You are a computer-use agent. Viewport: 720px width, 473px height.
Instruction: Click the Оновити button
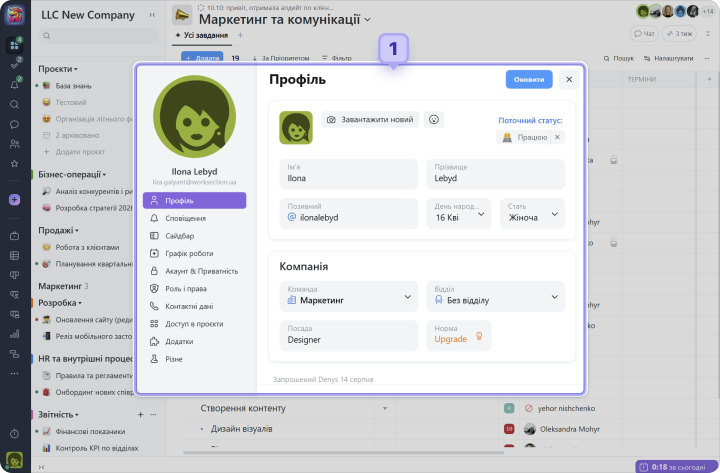528,80
